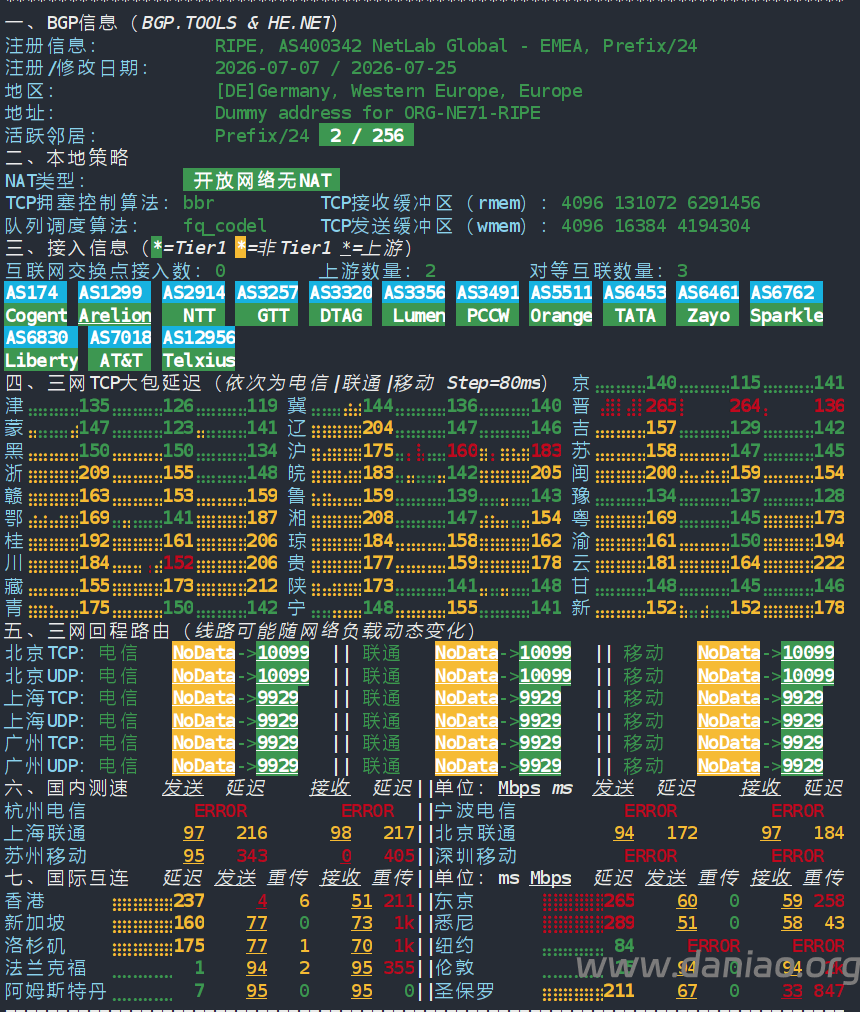
Task: Click the '2026-07-07 / 2026-07-25' date text
Action: pos(336,68)
